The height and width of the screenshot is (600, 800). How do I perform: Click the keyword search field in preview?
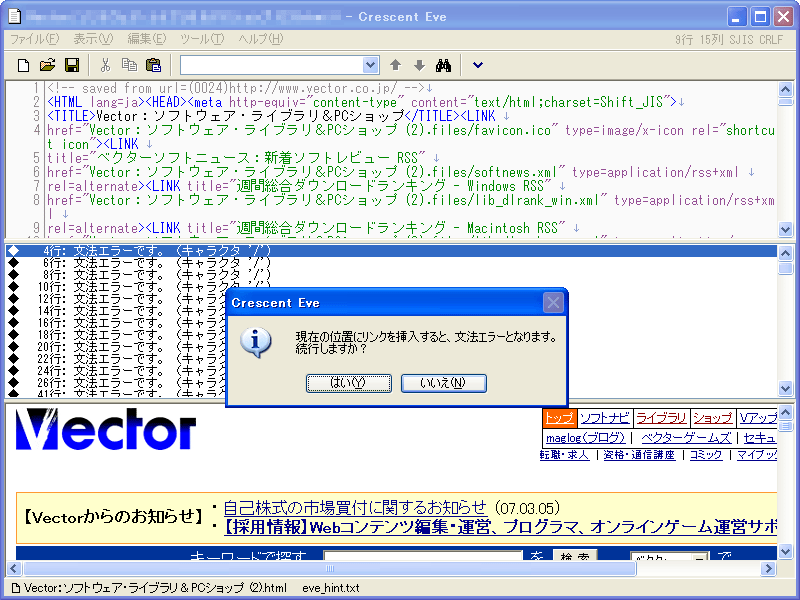click(423, 556)
